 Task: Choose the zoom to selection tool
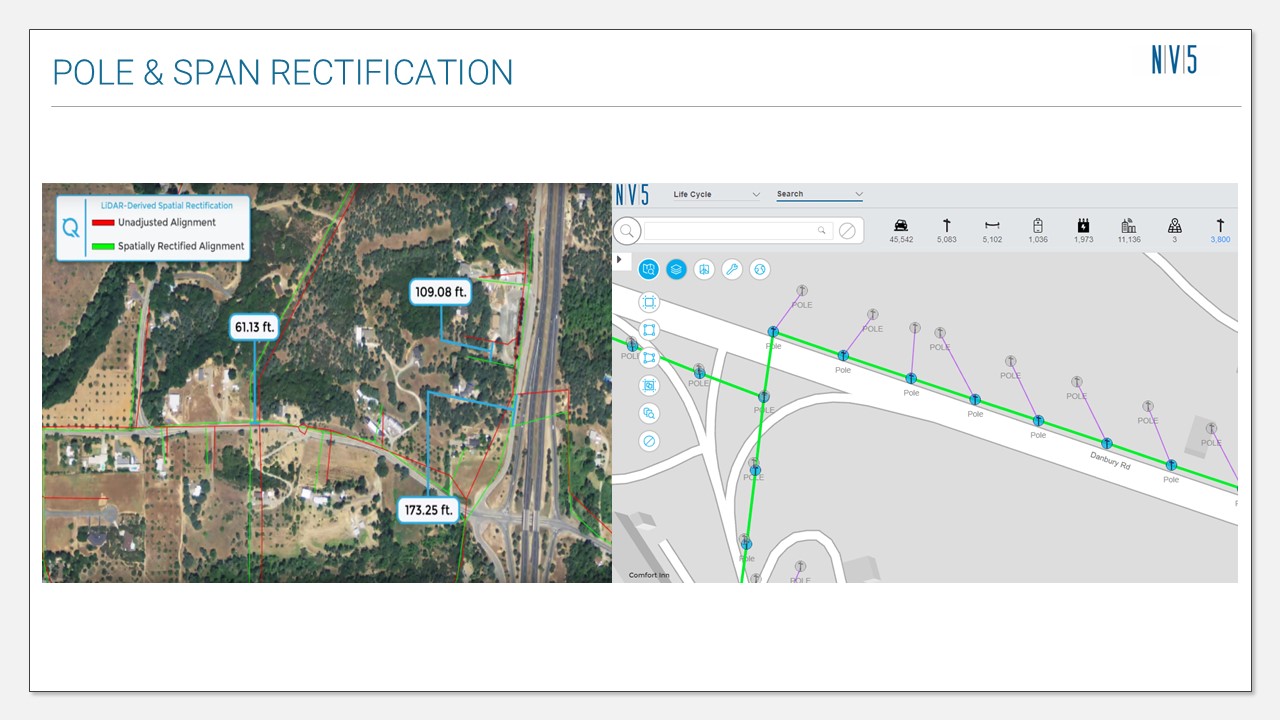click(649, 413)
